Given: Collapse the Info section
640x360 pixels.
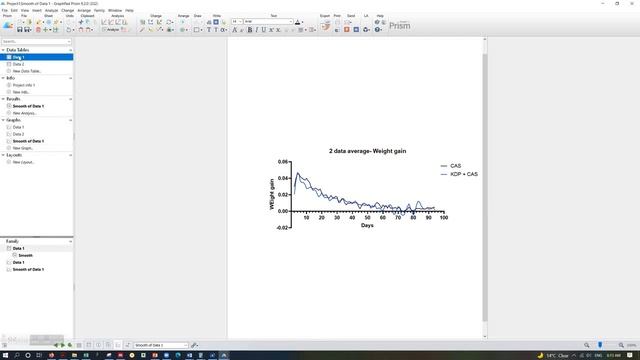Looking at the screenshot, I should click(3, 78).
